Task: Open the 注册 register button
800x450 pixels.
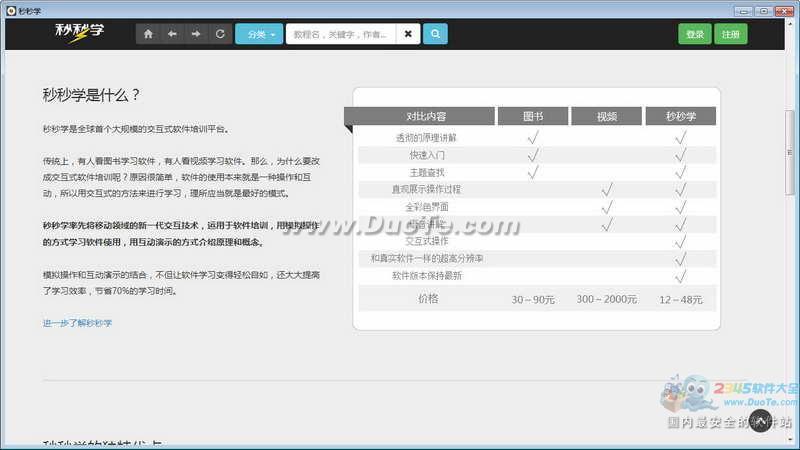Action: pos(731,34)
